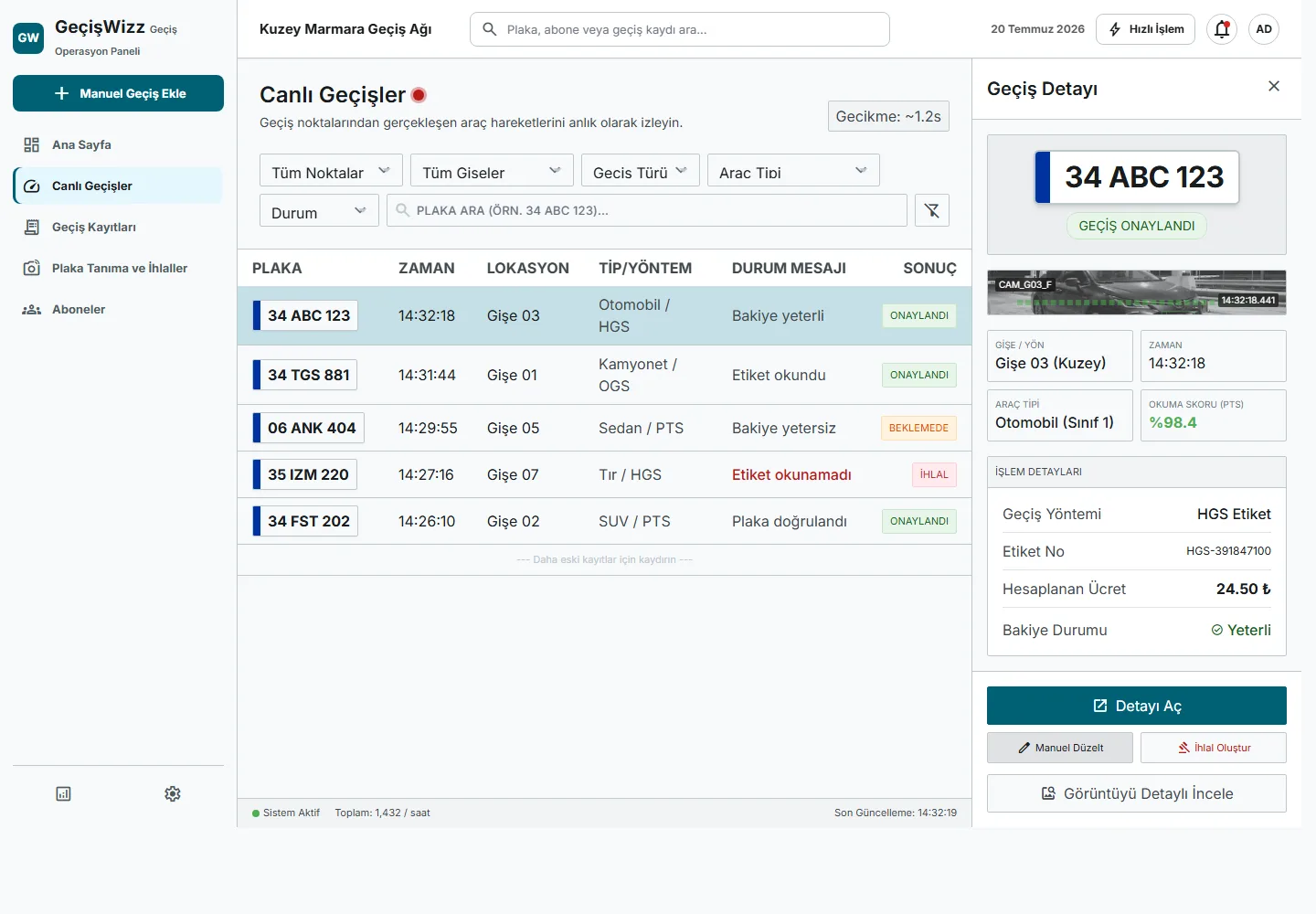The height and width of the screenshot is (914, 1316).
Task: Click Manuel Geçiş Ekle button
Action: point(118,93)
